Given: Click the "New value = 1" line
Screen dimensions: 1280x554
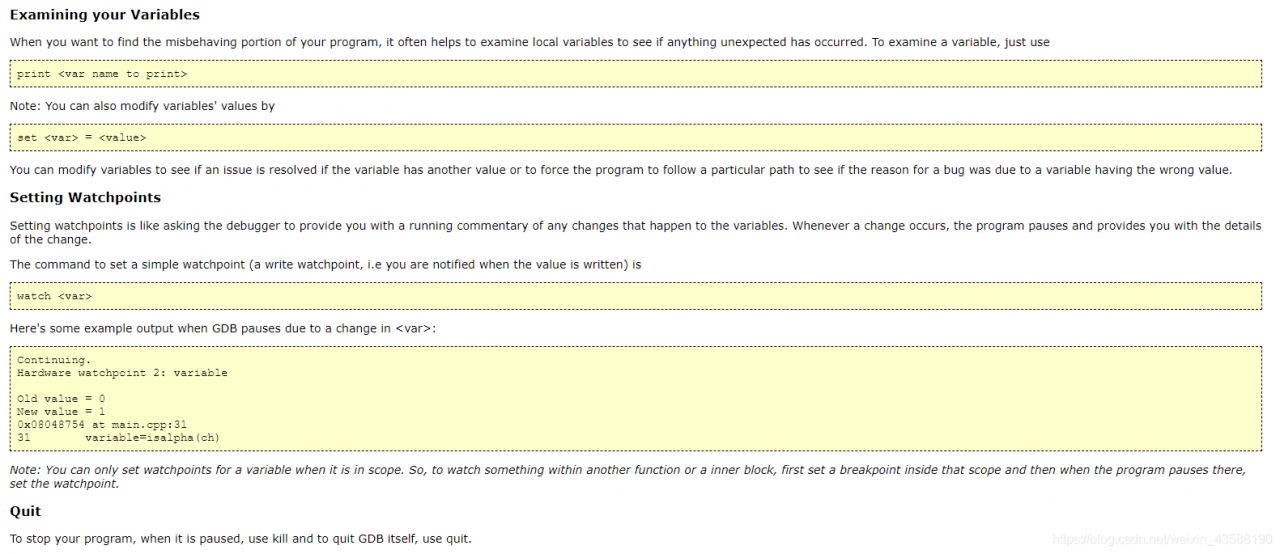Looking at the screenshot, I should pyautogui.click(x=61, y=412).
